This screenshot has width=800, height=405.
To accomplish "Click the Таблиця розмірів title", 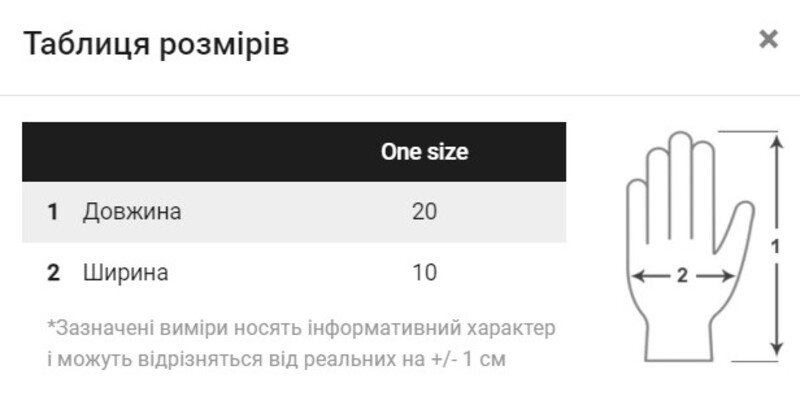I will (x=157, y=44).
